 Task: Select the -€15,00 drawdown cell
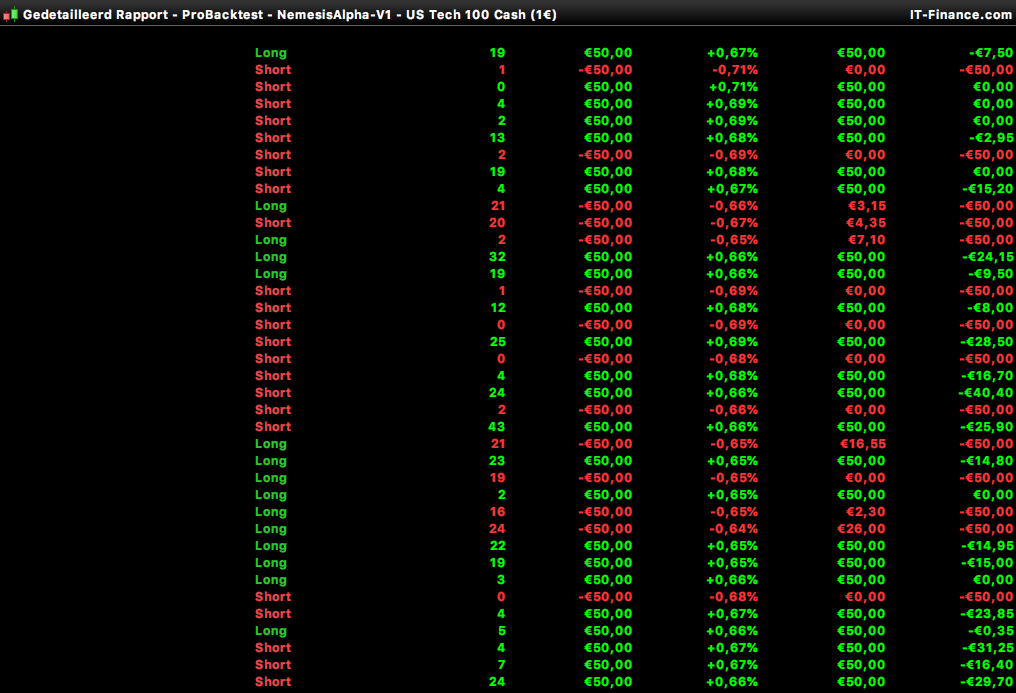coord(987,563)
